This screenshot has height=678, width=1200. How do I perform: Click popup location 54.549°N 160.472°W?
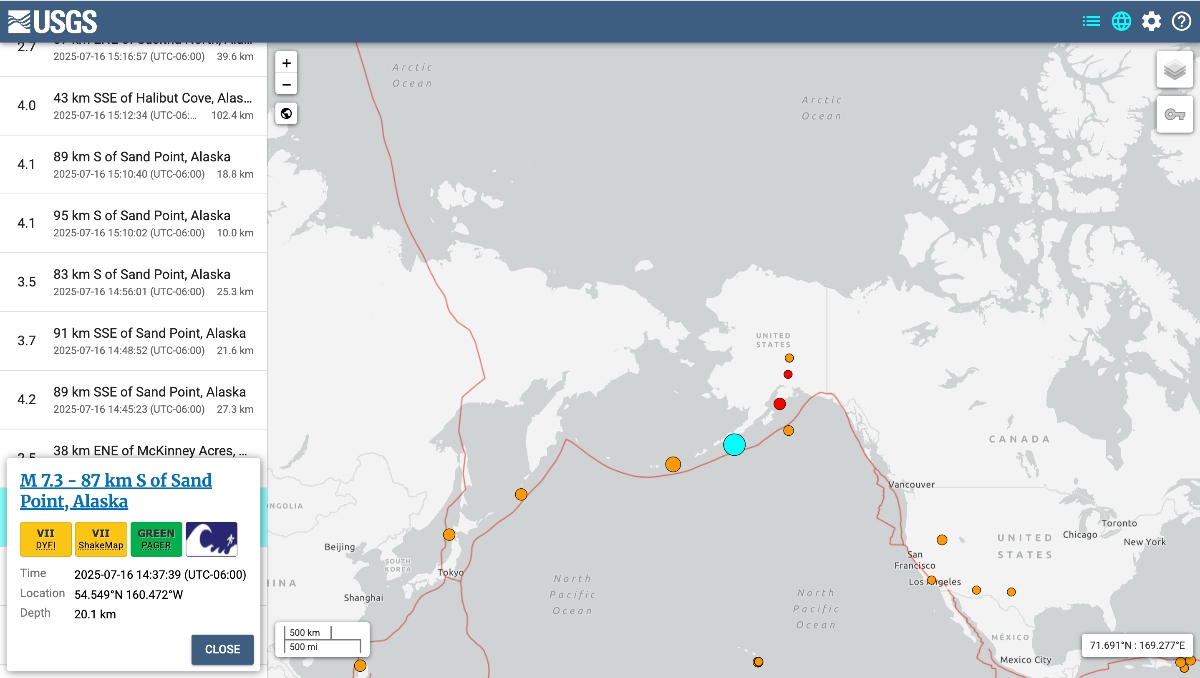[129, 594]
